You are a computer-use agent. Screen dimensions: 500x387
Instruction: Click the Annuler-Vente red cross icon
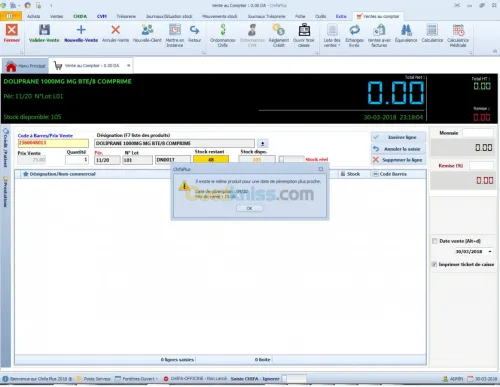click(x=115, y=30)
